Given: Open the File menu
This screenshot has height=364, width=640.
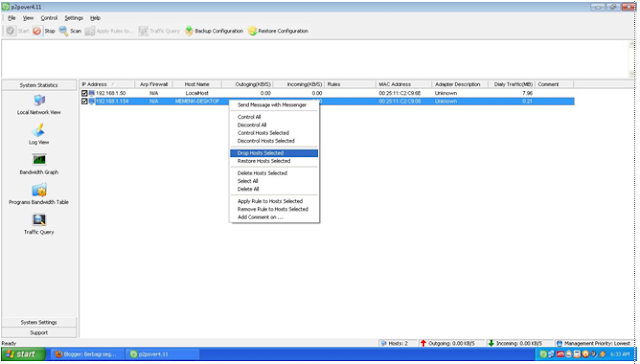Looking at the screenshot, I should coord(11,18).
